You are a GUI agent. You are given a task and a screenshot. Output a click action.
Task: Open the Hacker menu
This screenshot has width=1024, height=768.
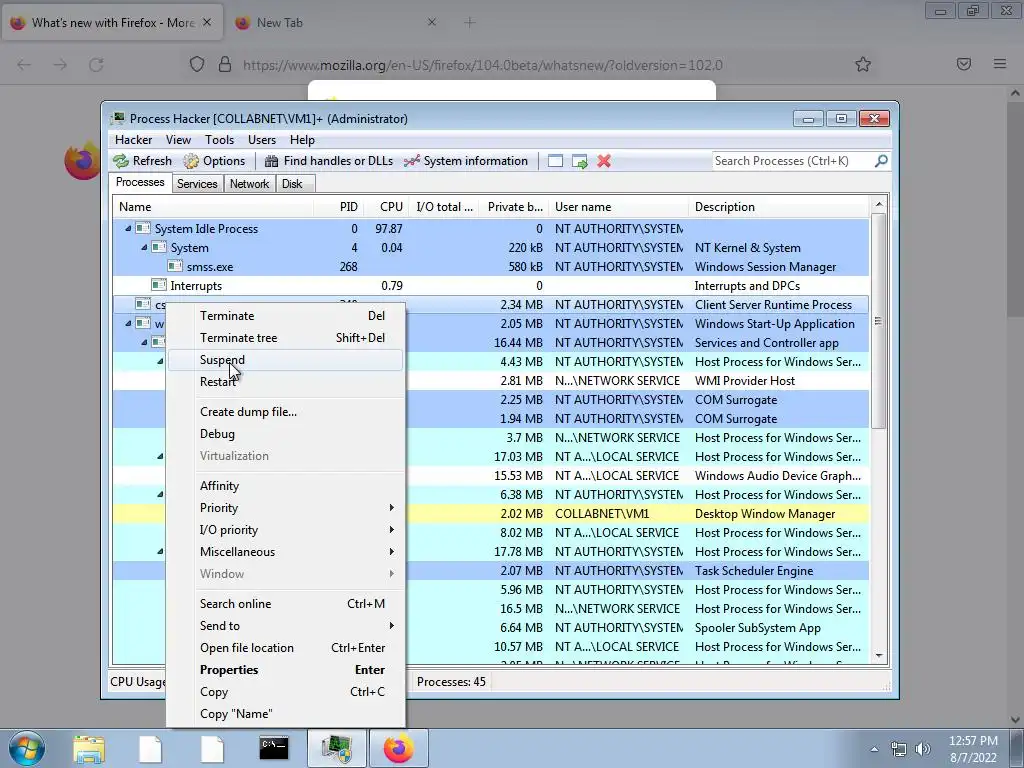[133, 140]
